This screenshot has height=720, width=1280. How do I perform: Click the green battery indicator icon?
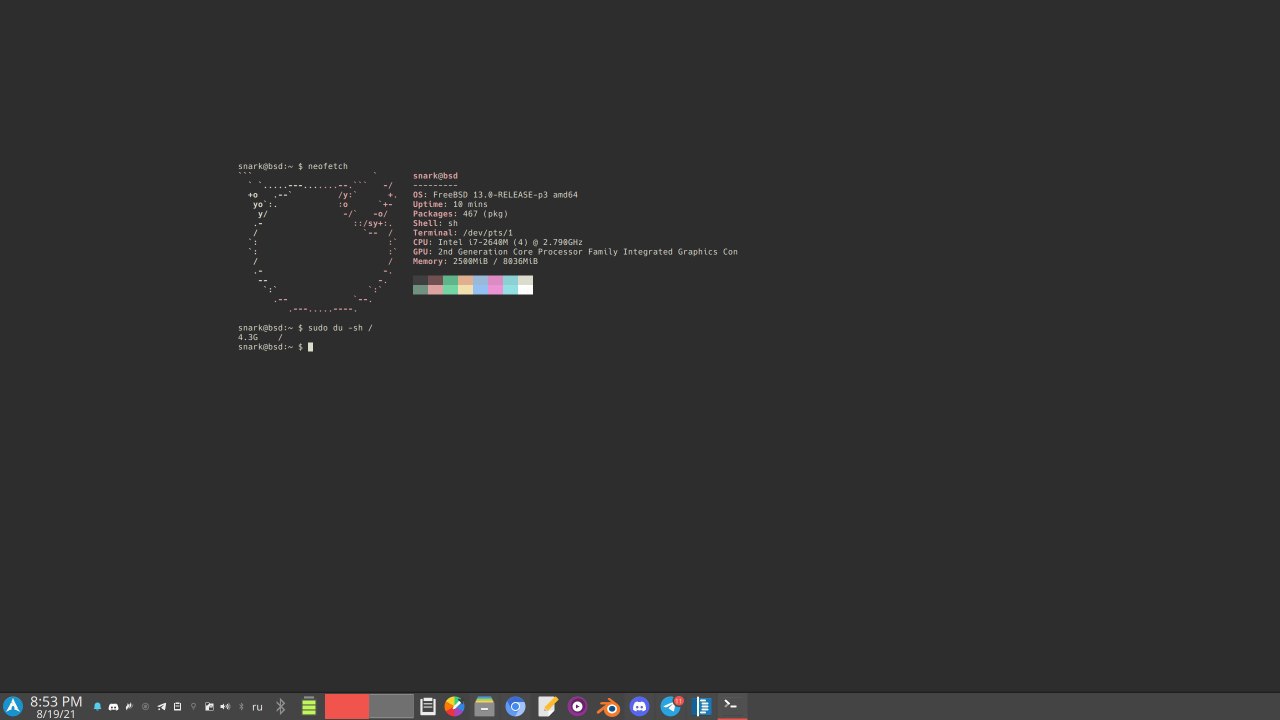point(309,707)
